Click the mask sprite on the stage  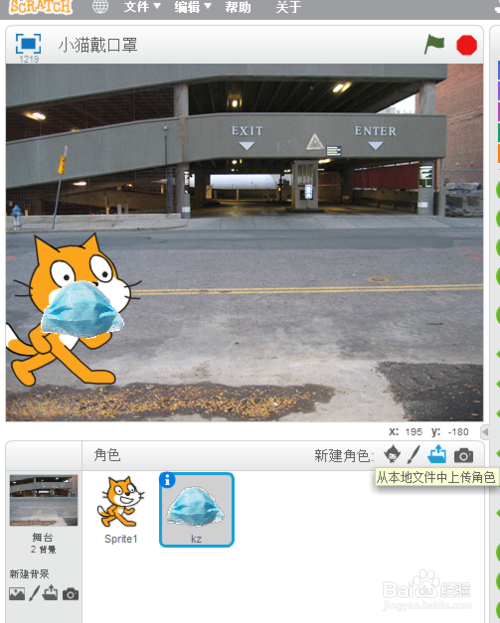point(82,309)
